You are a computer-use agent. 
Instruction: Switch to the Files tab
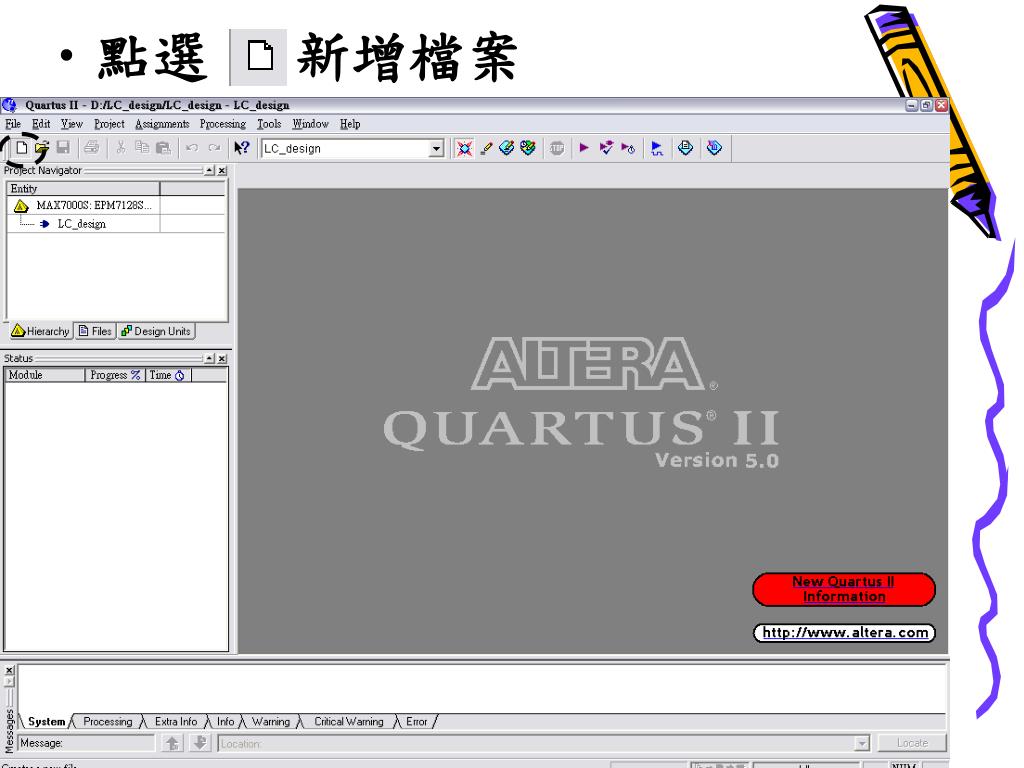(x=95, y=331)
